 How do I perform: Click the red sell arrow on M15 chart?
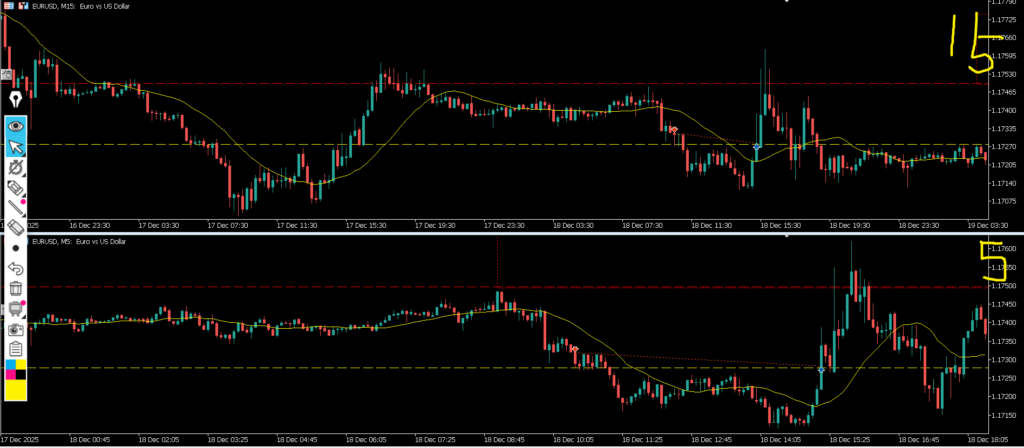tap(673, 129)
